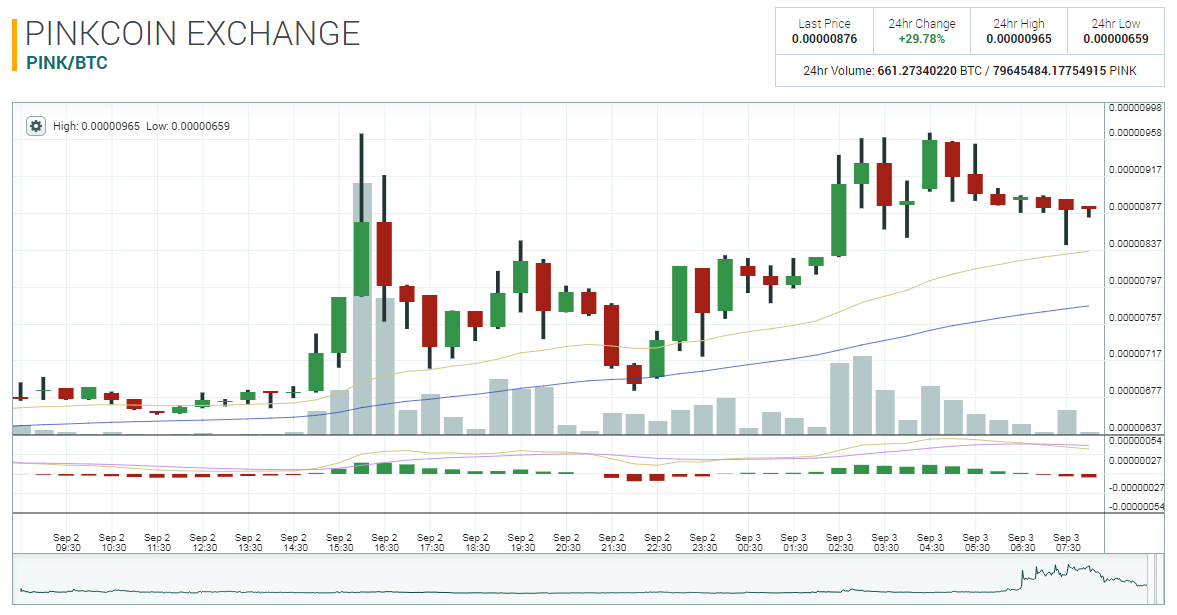Click the time label Sep 2 23:30

click(703, 542)
